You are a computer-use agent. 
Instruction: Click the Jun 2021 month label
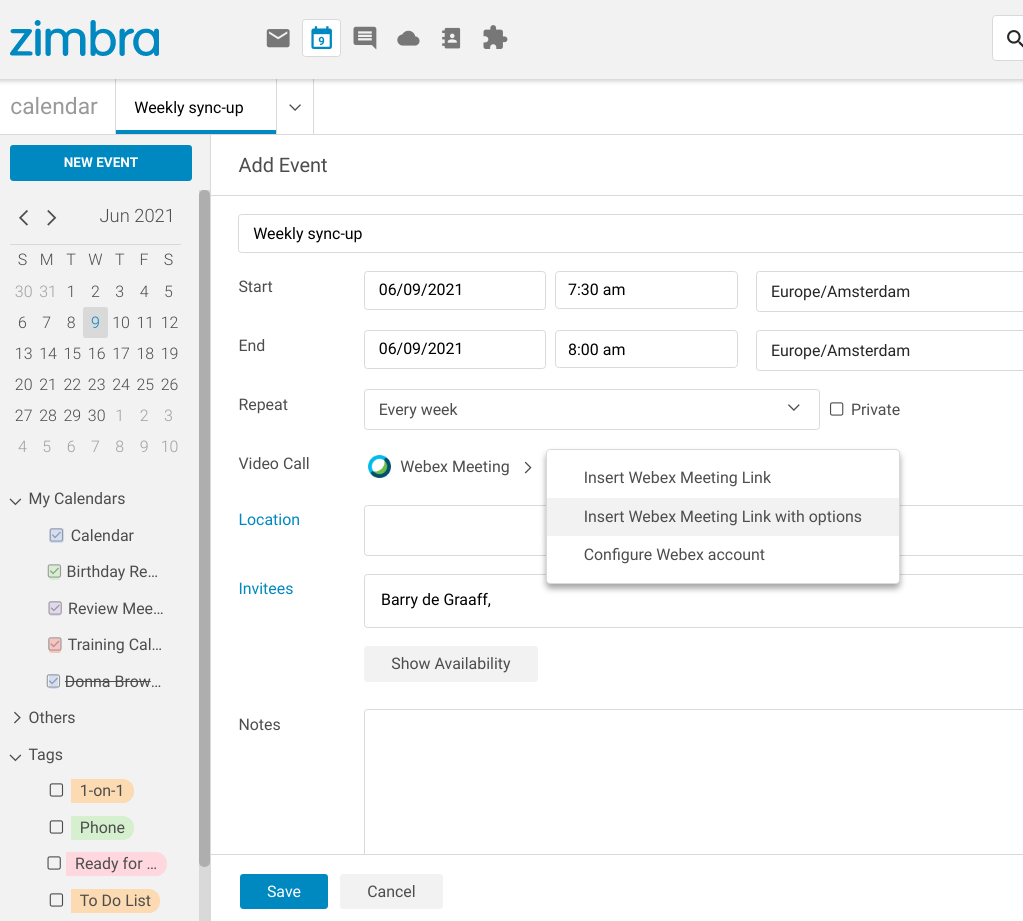[136, 216]
